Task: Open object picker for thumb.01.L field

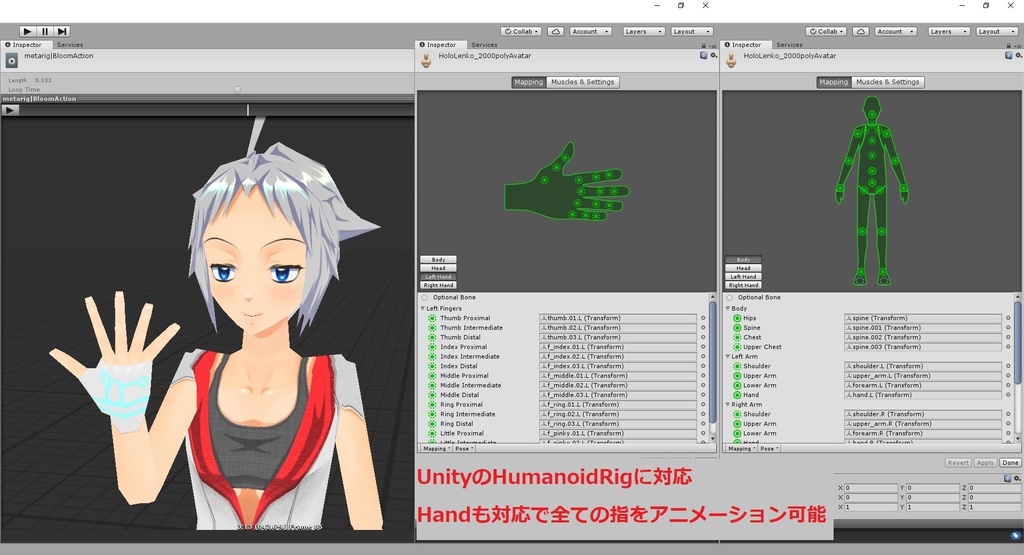Action: (x=703, y=319)
